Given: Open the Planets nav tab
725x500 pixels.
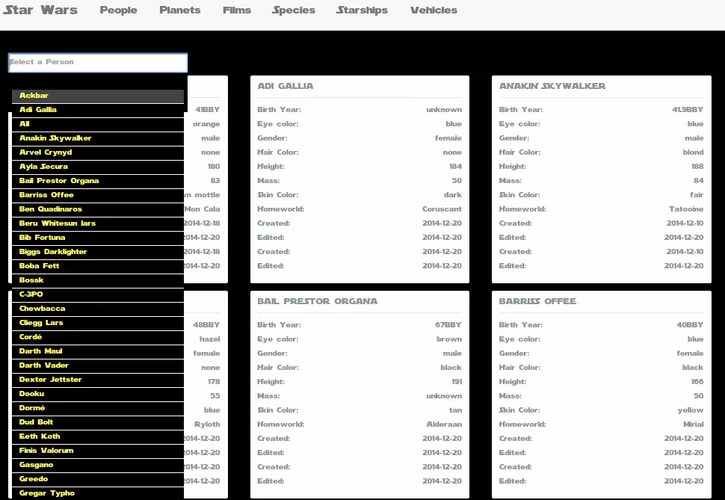Looking at the screenshot, I should pos(180,10).
